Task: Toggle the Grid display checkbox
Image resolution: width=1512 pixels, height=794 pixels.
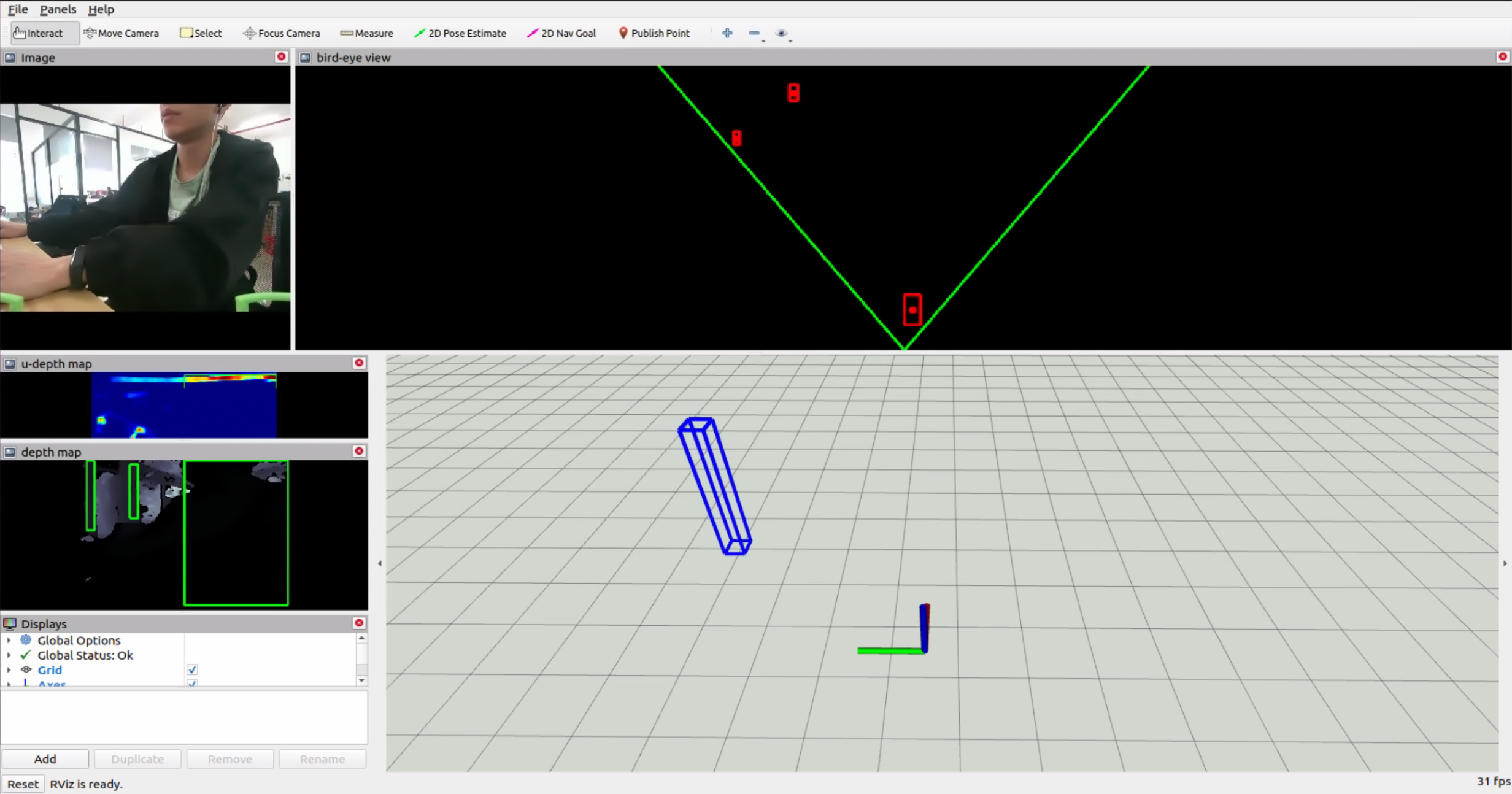Action: (192, 669)
